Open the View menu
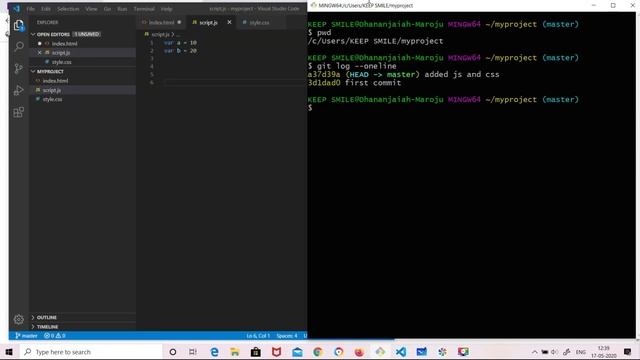The width and height of the screenshot is (640, 360). coord(91,9)
